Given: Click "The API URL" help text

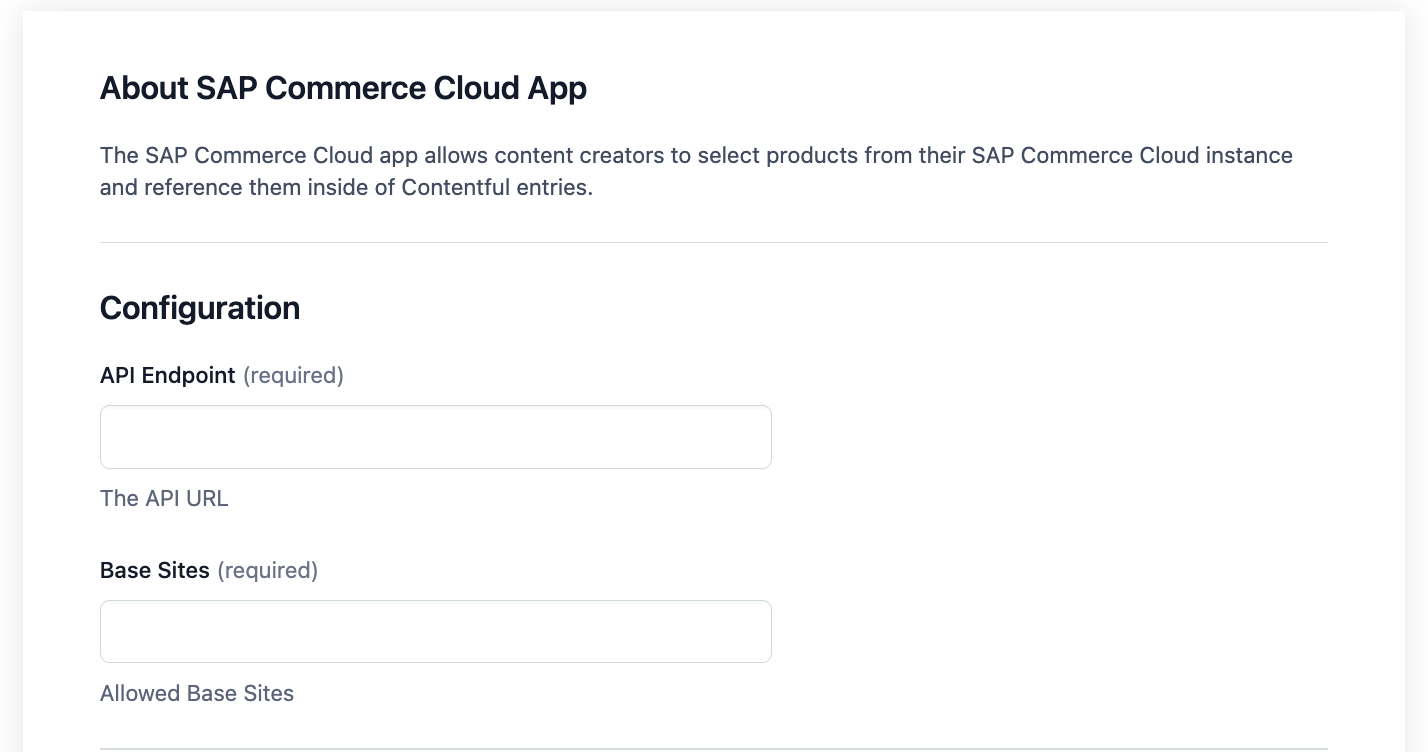Looking at the screenshot, I should coord(164,498).
